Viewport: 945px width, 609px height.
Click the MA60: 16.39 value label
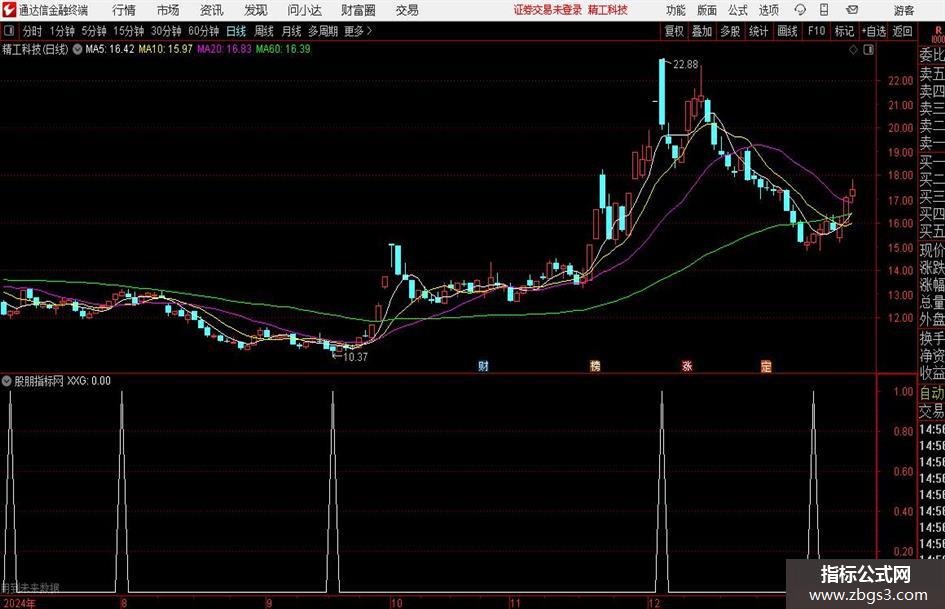pos(283,49)
